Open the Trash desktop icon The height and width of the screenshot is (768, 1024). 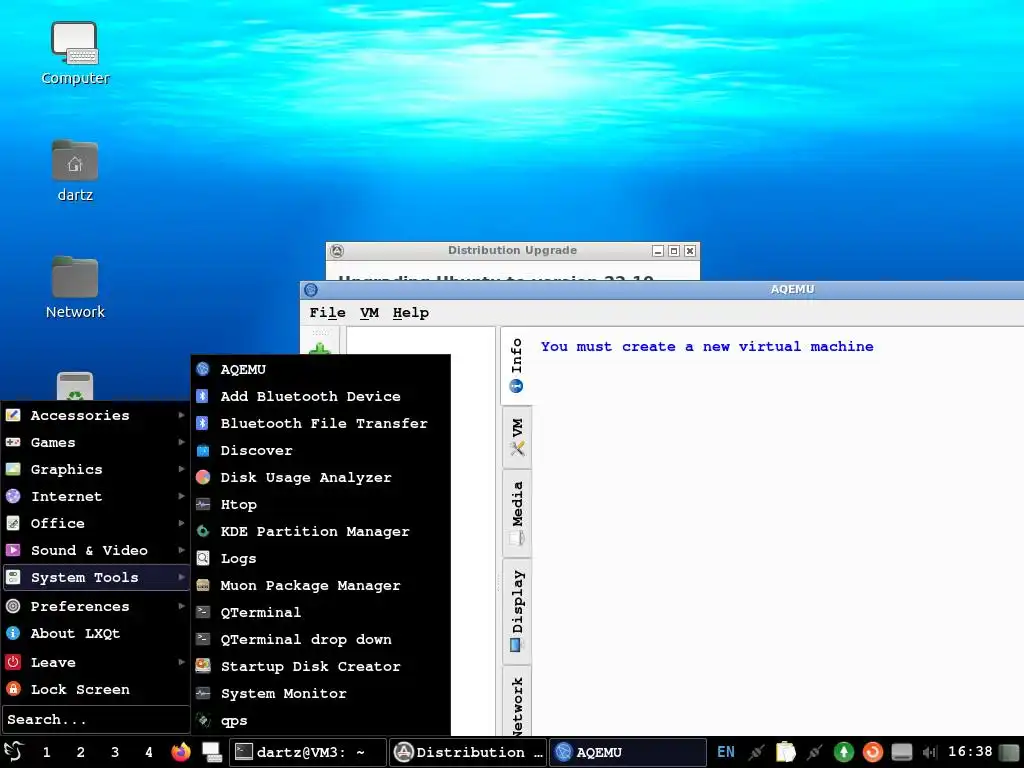75,386
